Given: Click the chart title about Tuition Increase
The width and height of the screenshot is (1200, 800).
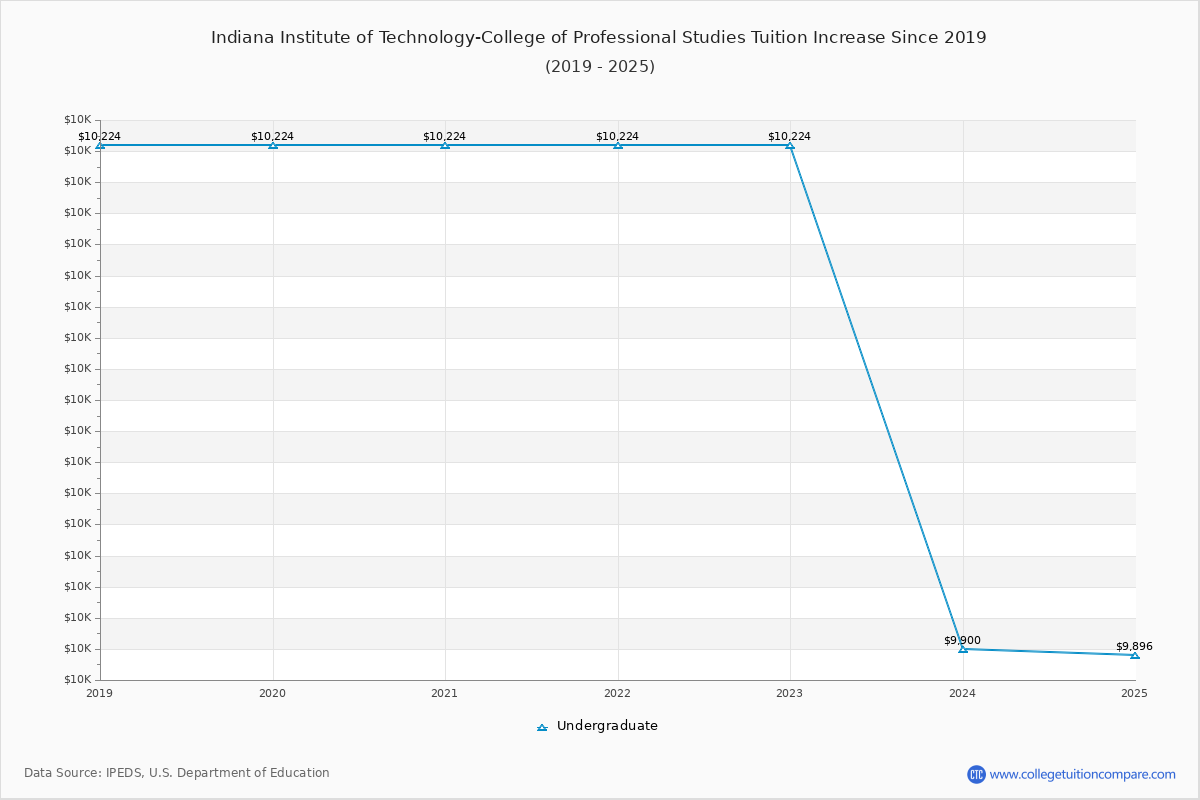Looking at the screenshot, I should click(599, 38).
